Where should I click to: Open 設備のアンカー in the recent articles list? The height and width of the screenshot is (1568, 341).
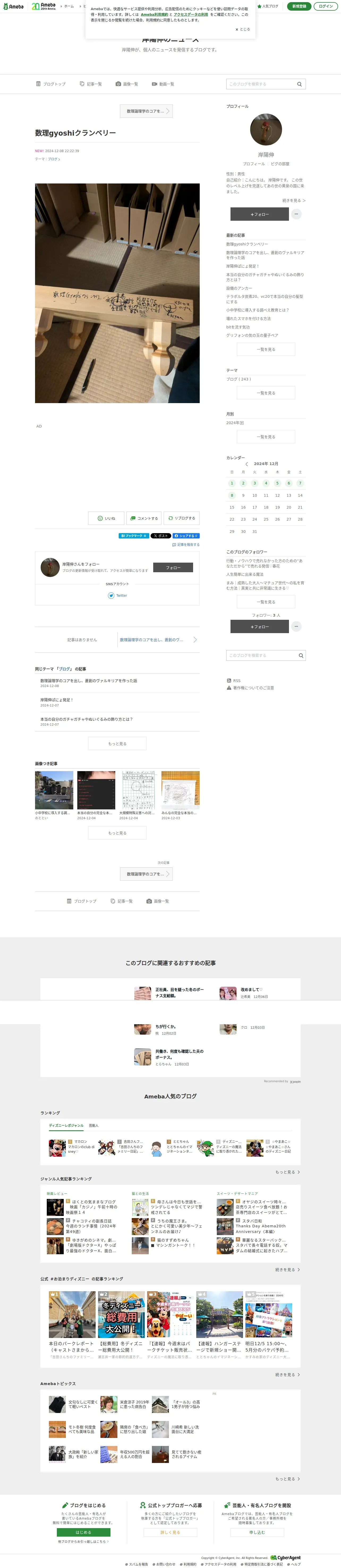(x=240, y=288)
